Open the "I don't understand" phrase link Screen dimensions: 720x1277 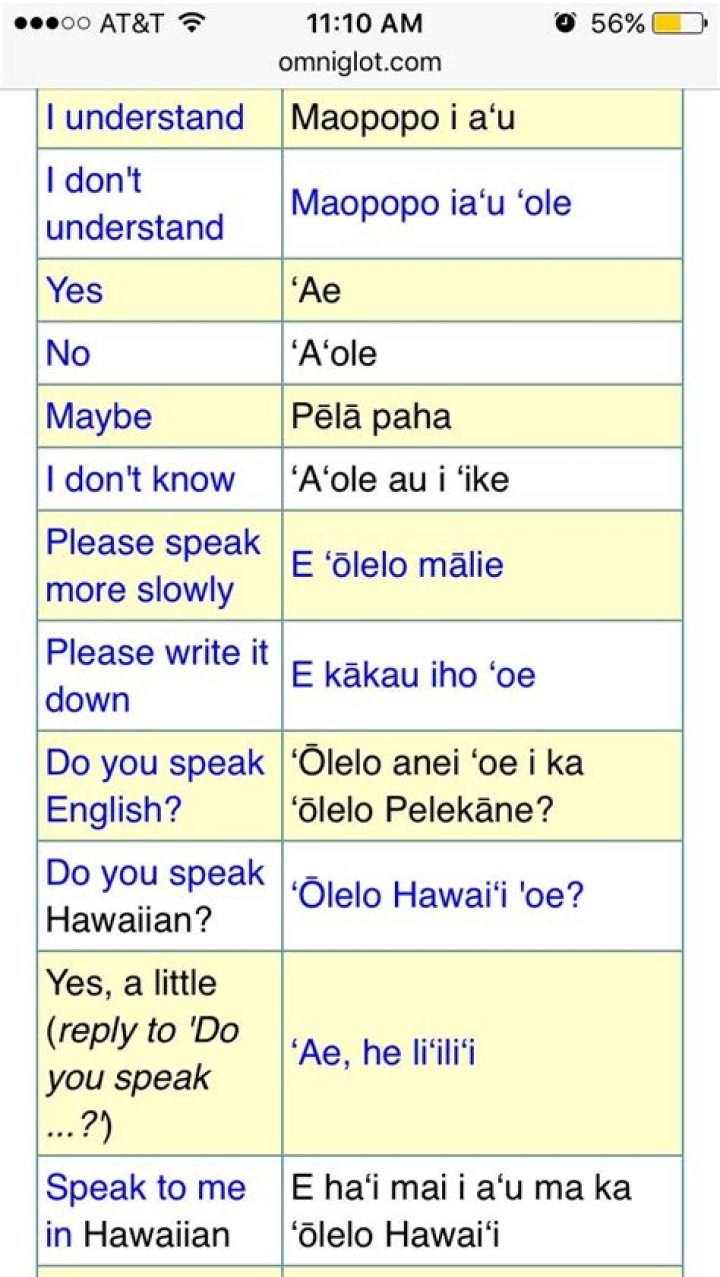(x=134, y=204)
